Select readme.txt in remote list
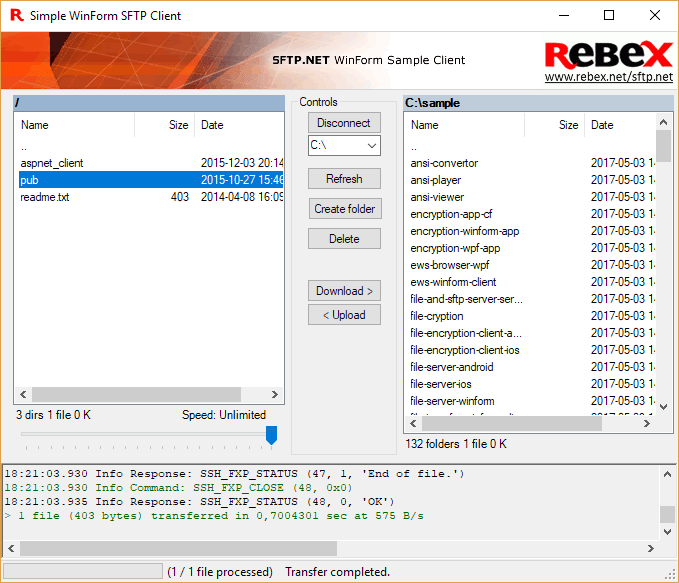 click(x=45, y=197)
